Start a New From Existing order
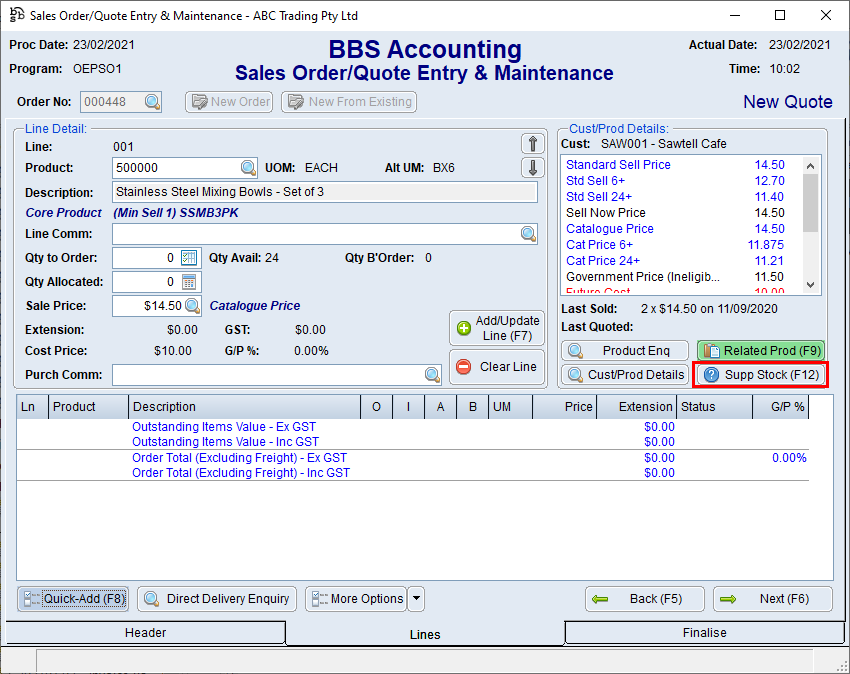This screenshot has height=674, width=850. (348, 101)
